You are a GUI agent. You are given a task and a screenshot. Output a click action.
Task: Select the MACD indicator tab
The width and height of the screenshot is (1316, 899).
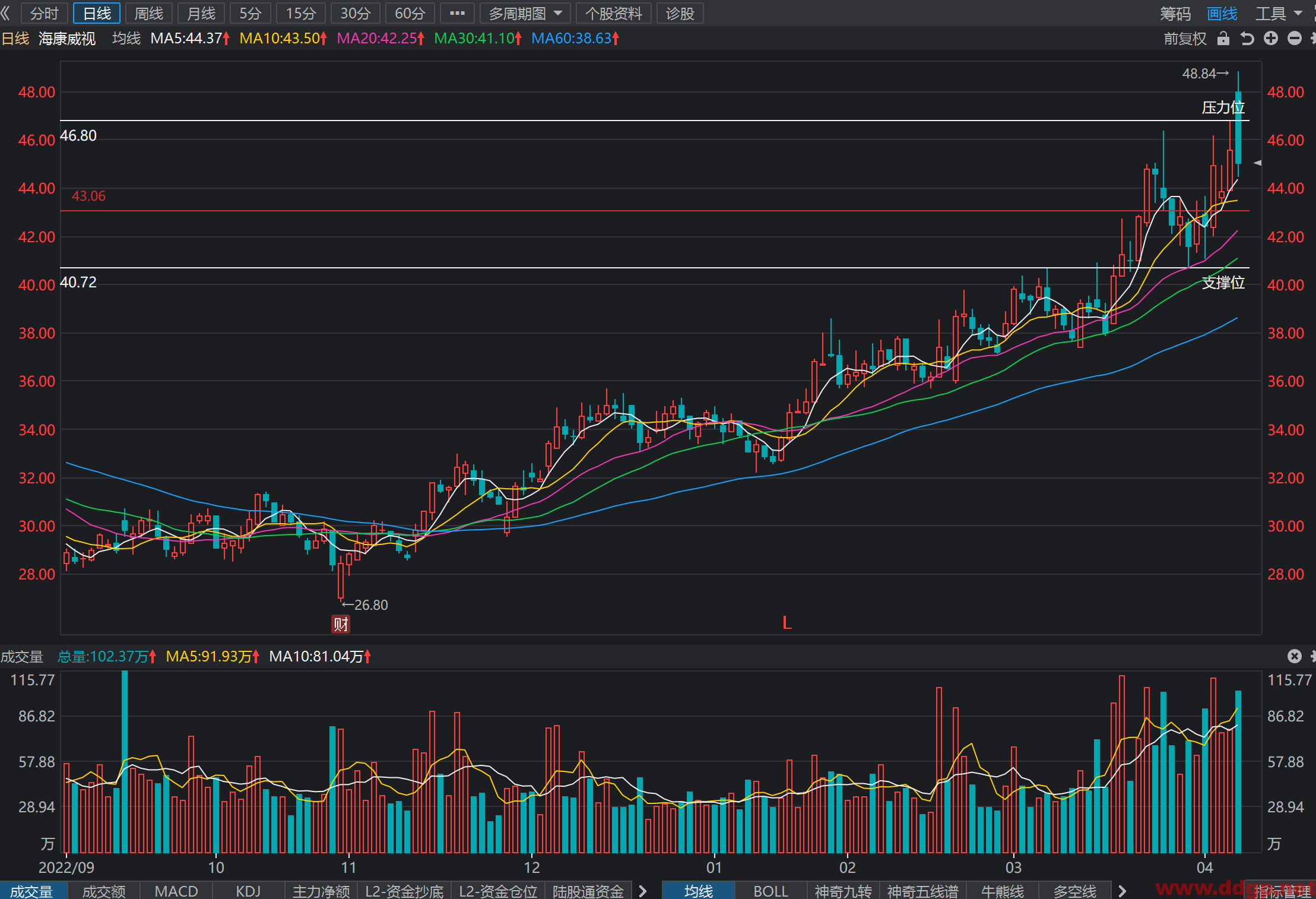(x=176, y=891)
